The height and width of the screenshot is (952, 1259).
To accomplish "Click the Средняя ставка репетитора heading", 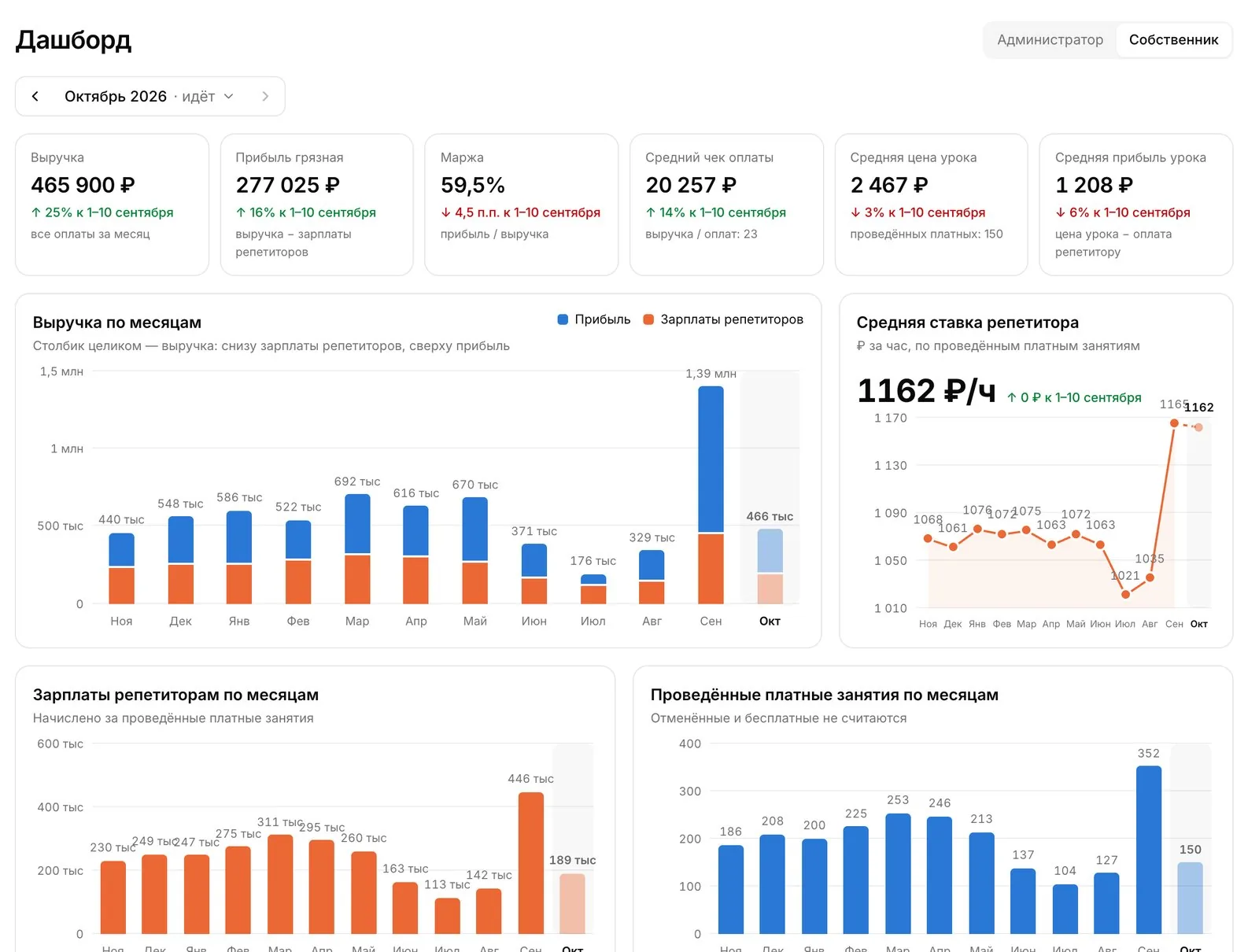I will pos(967,323).
